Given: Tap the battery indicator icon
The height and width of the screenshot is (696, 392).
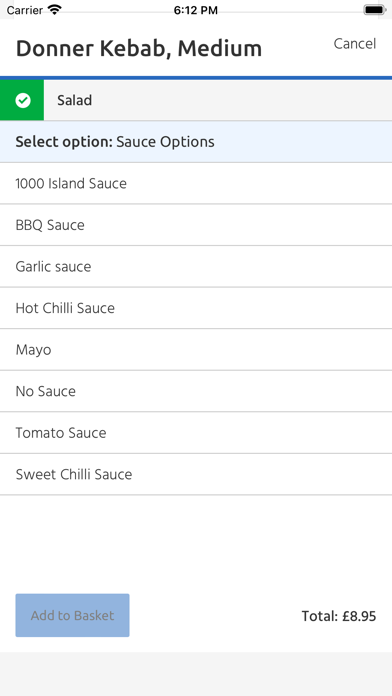Looking at the screenshot, I should pyautogui.click(x=374, y=10).
